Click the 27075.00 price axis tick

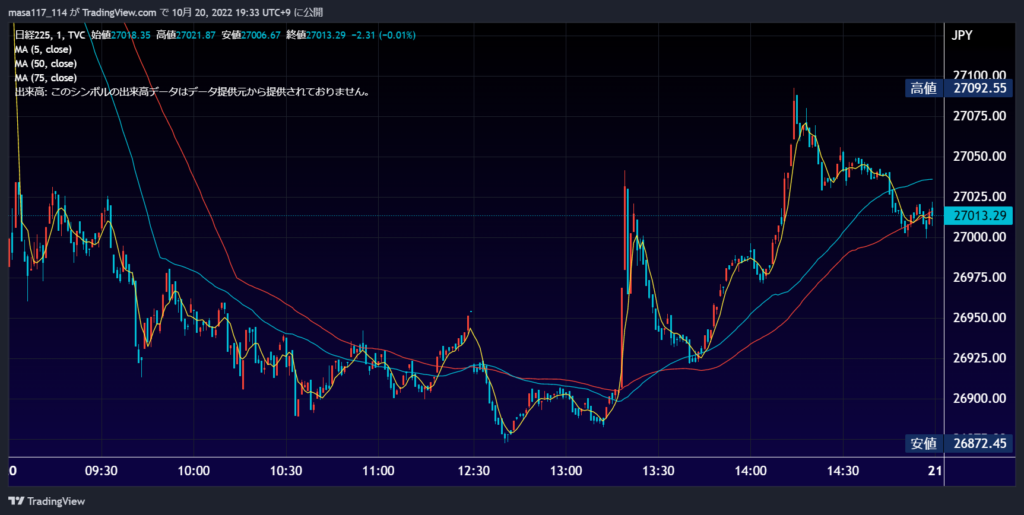point(980,116)
